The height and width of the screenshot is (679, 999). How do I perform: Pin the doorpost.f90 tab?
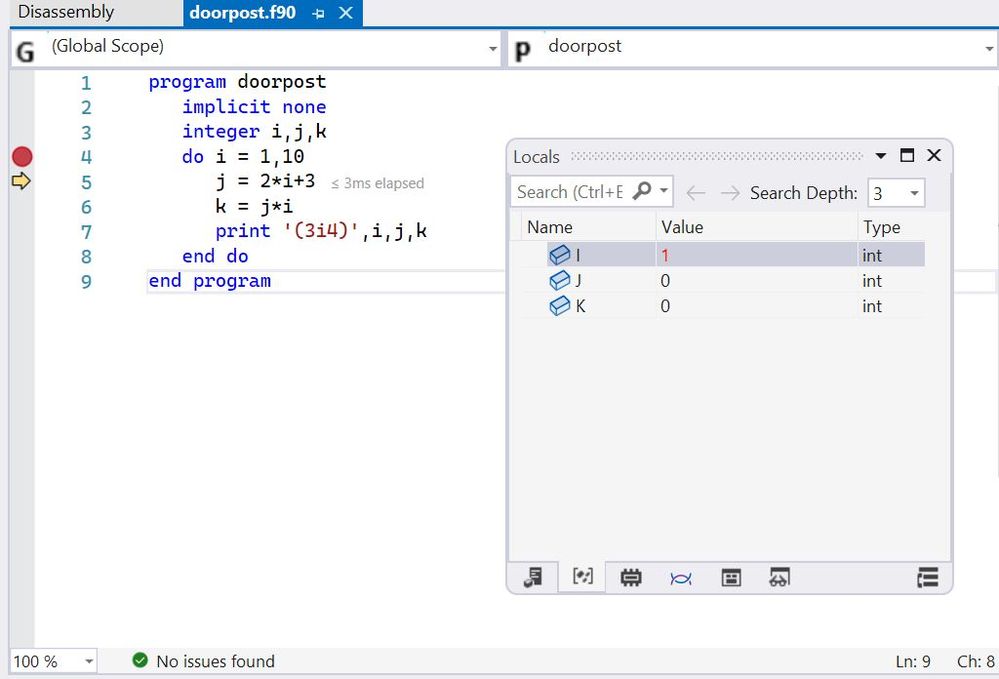point(318,13)
